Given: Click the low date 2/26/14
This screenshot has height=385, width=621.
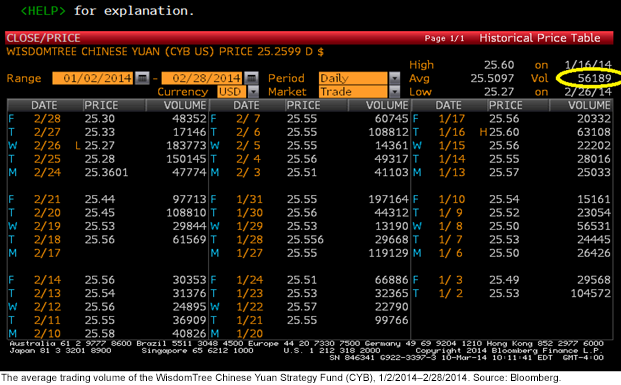Looking at the screenshot, I should click(x=588, y=92).
